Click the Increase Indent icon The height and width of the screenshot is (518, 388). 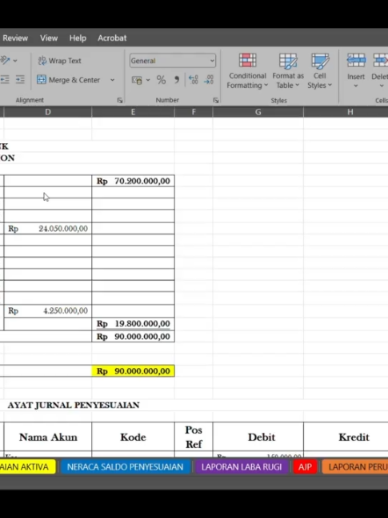[x=20, y=79]
